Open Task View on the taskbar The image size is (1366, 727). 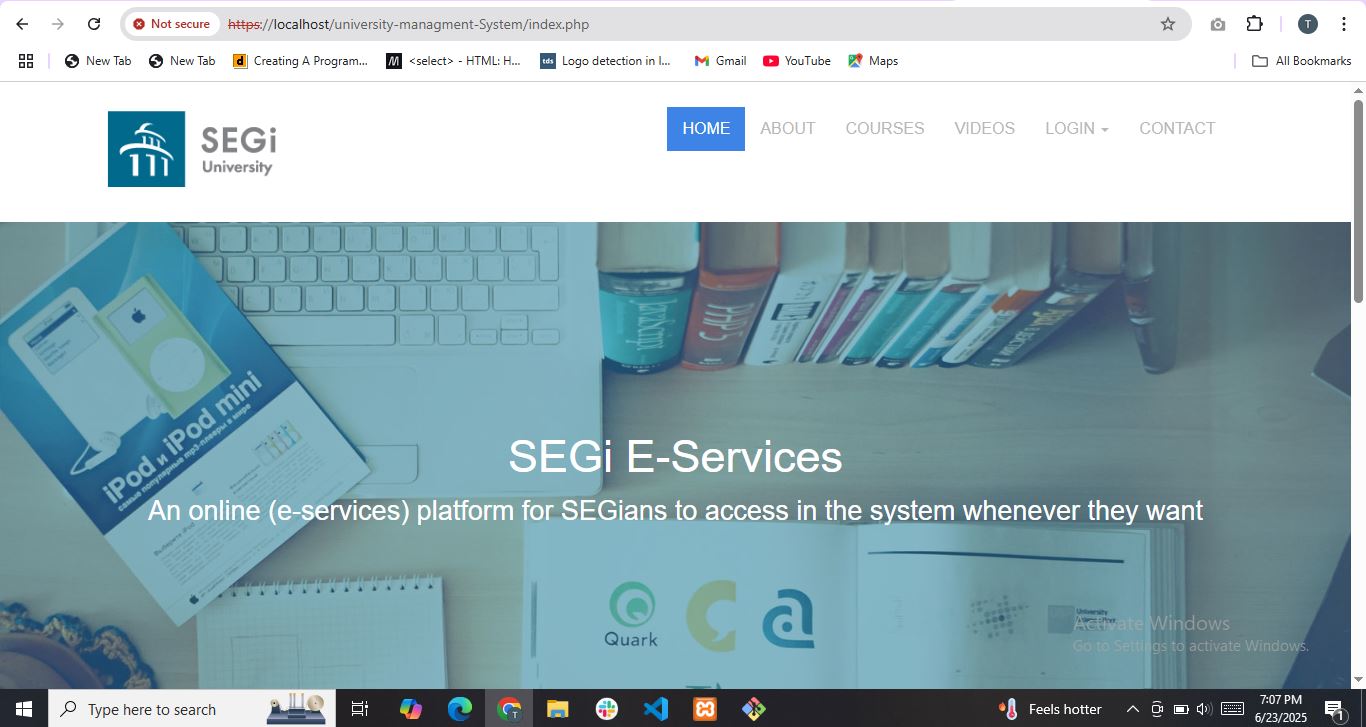[360, 709]
